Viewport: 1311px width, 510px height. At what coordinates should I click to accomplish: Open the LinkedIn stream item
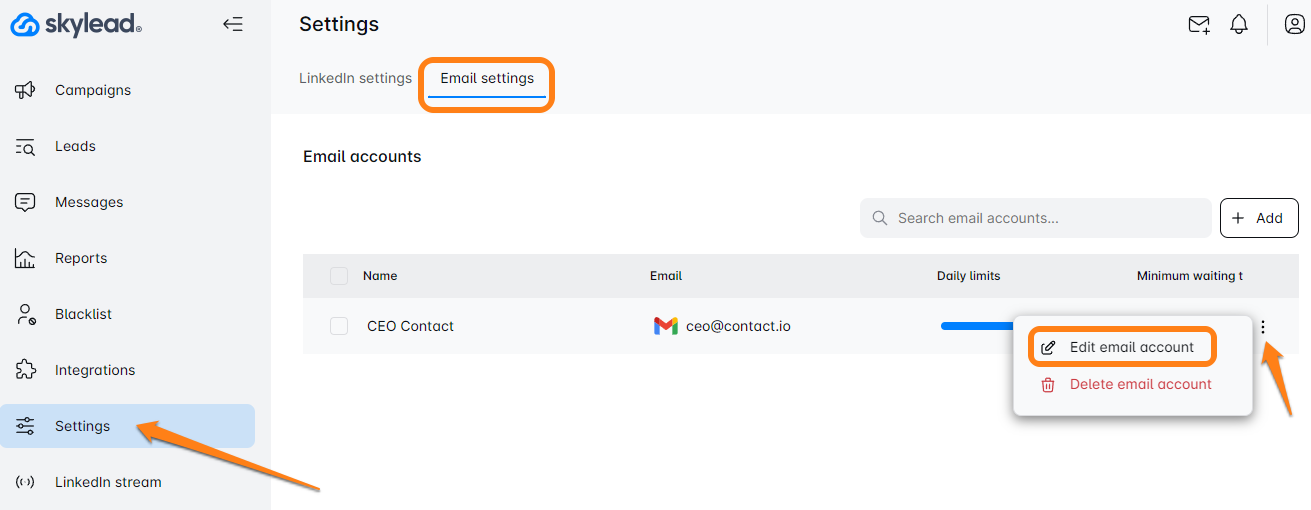pos(107,482)
